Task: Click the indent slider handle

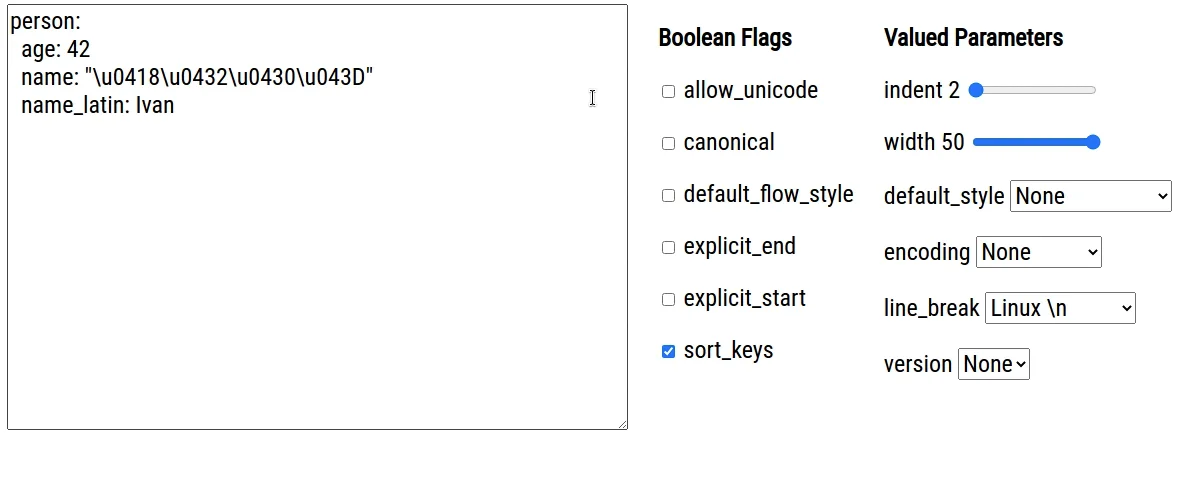Action: 977,90
